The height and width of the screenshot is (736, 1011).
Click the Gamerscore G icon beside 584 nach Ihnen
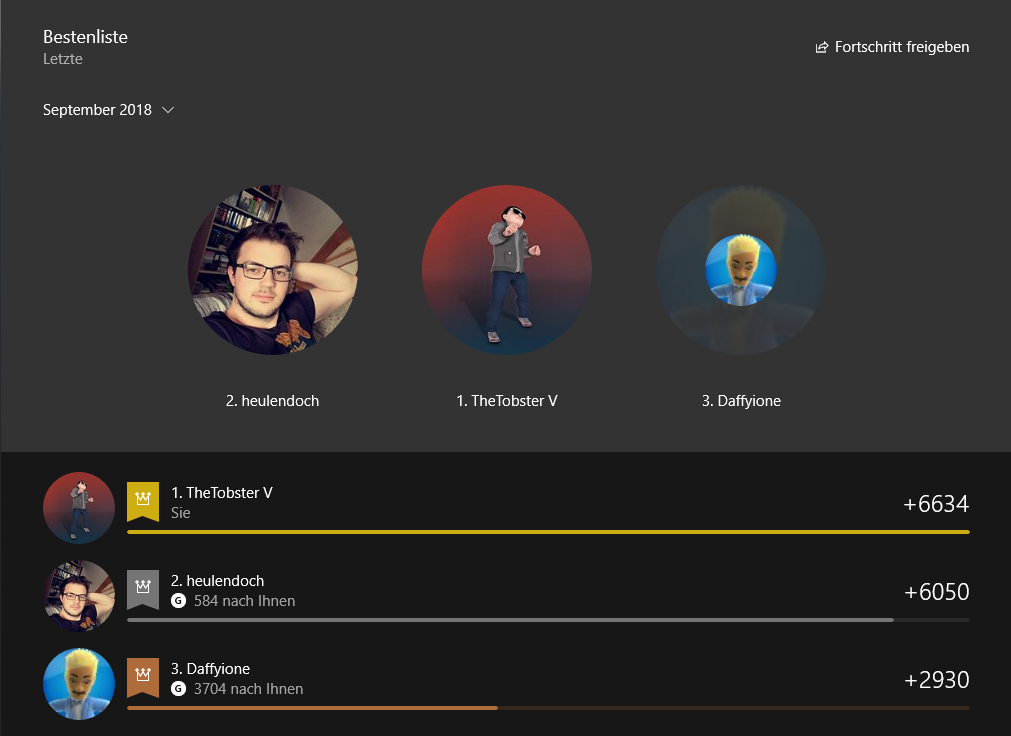click(x=179, y=601)
